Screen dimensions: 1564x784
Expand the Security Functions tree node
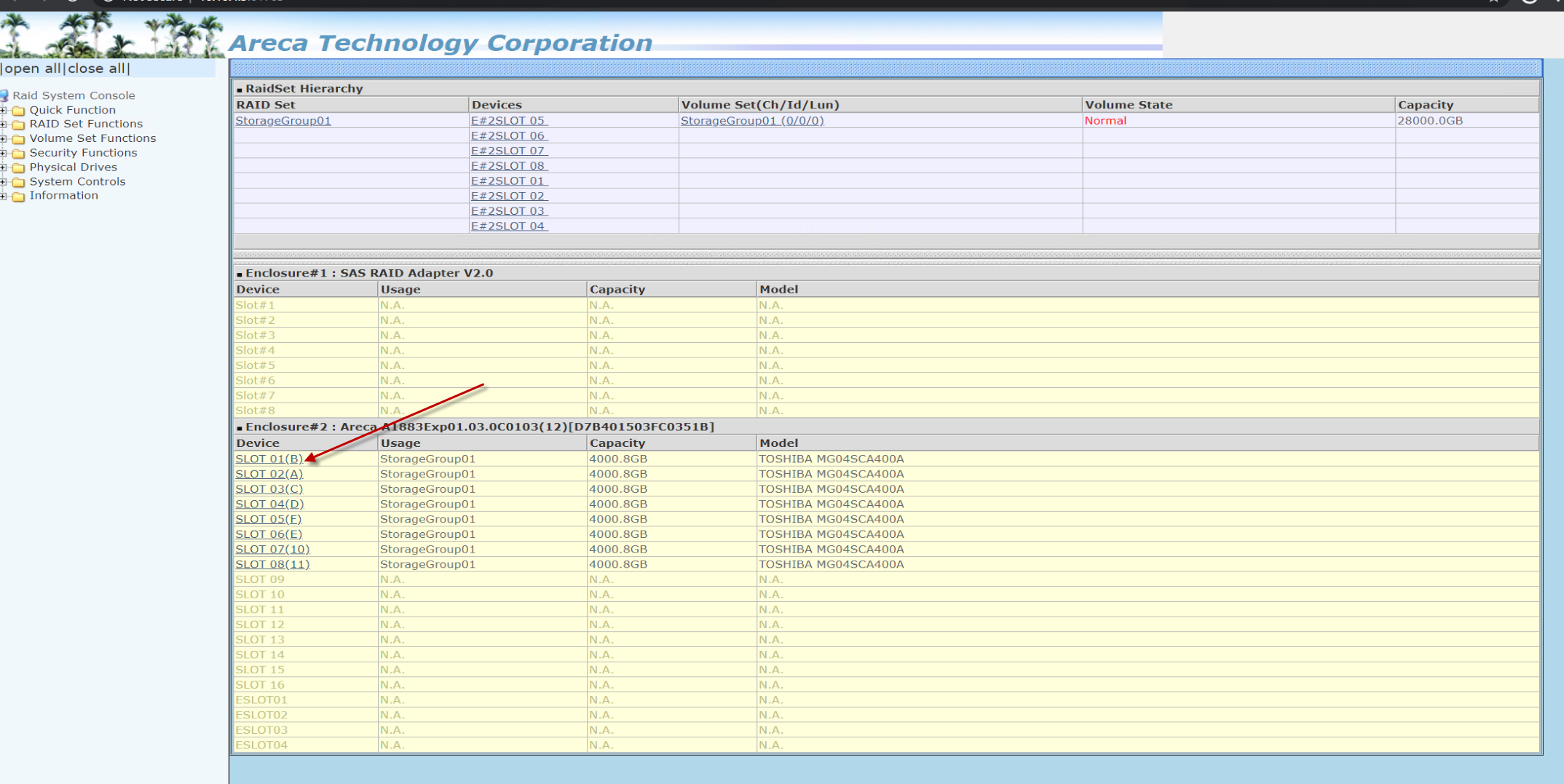pos(4,154)
